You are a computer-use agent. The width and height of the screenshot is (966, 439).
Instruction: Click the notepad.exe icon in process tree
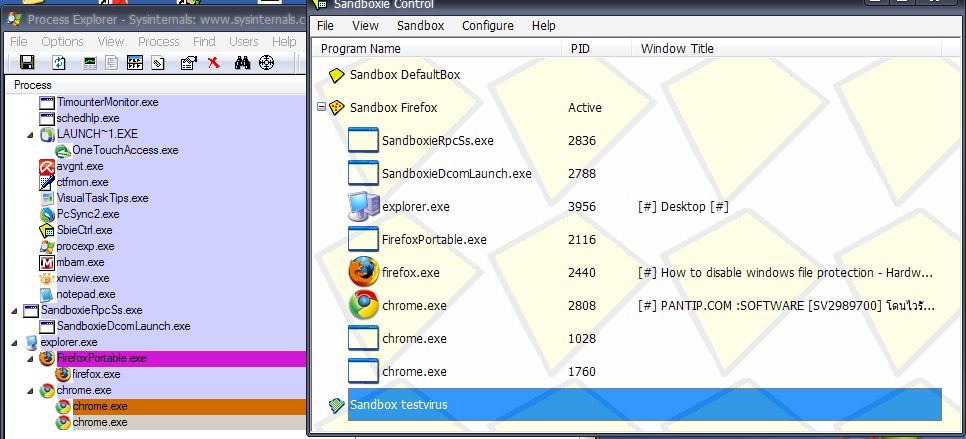coord(47,294)
